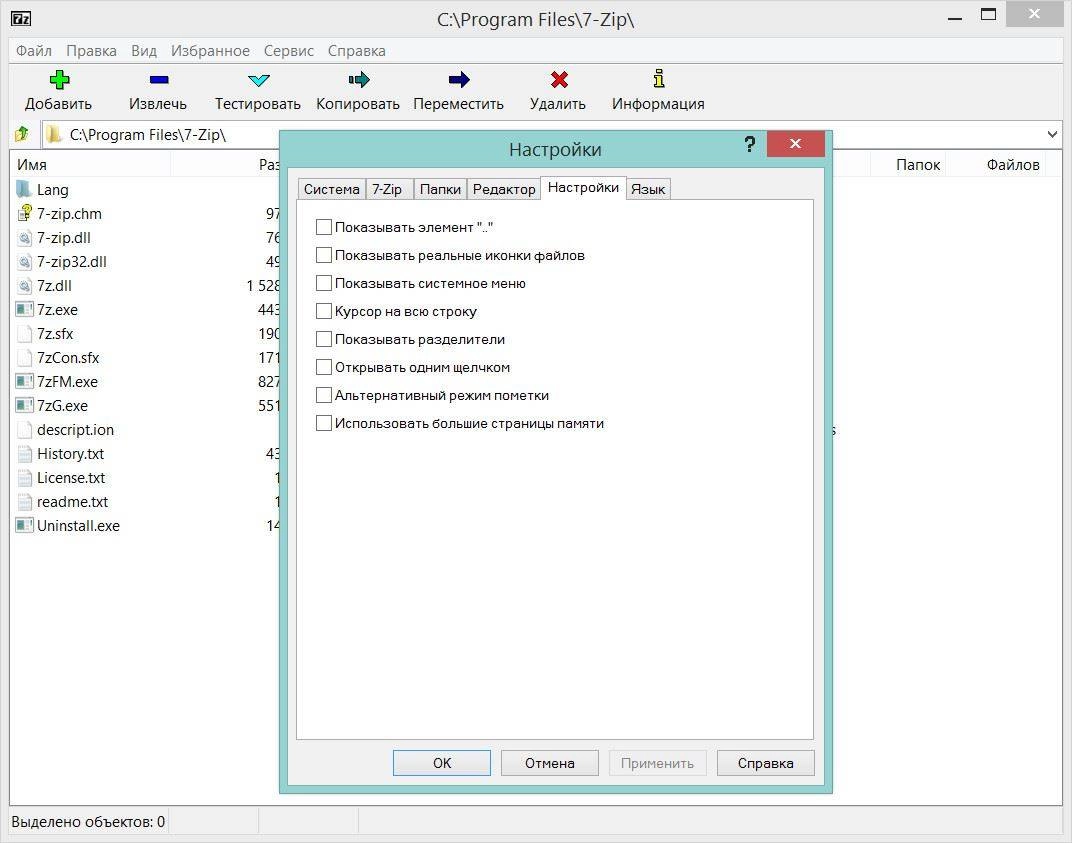Open the Файл menu
Viewport: 1072px width, 843px height.
click(34, 51)
